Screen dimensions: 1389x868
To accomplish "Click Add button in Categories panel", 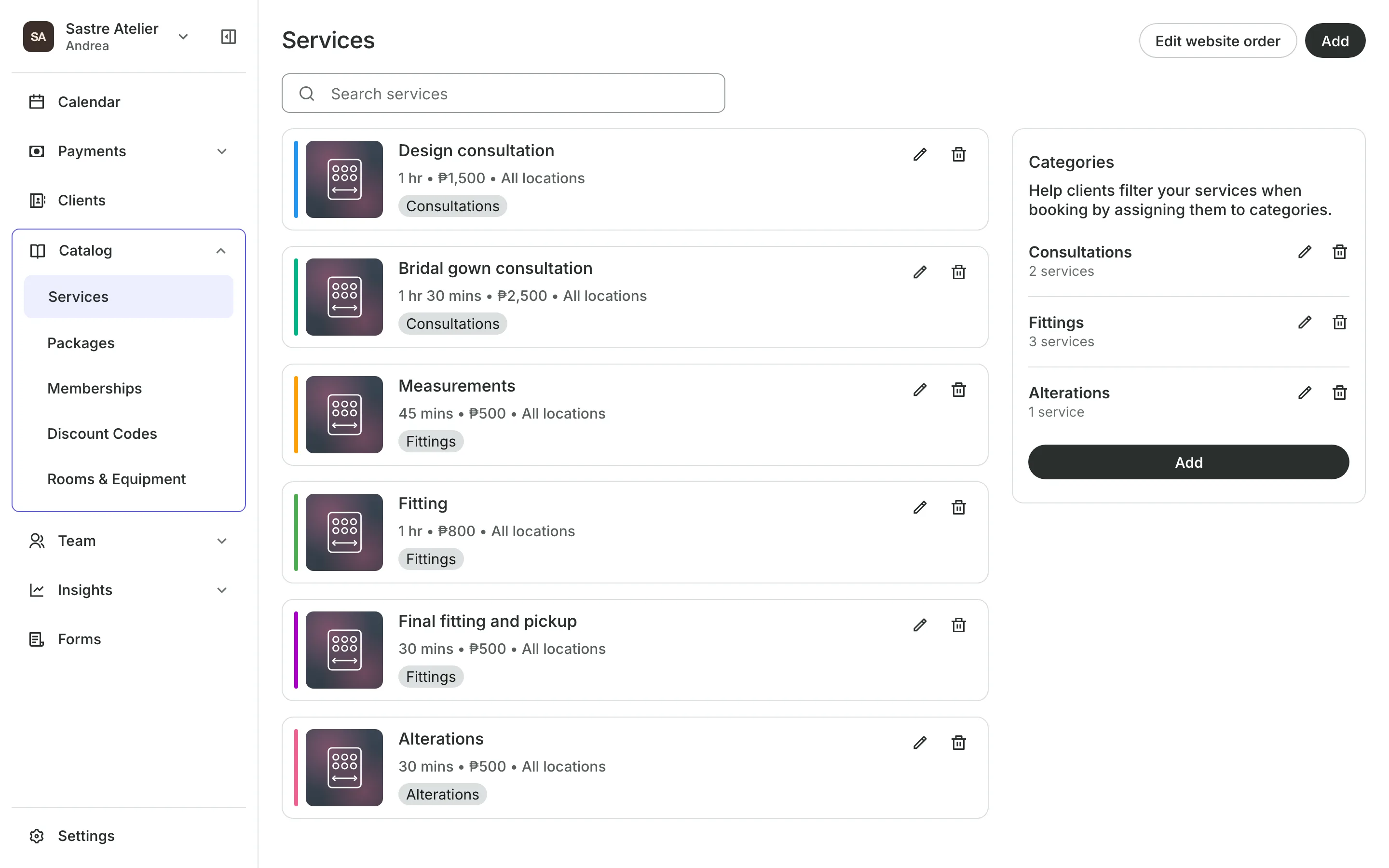I will tap(1188, 462).
